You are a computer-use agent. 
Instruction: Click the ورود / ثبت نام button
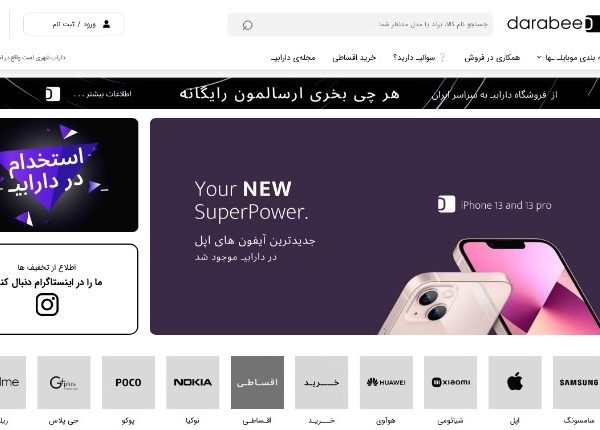point(73,24)
